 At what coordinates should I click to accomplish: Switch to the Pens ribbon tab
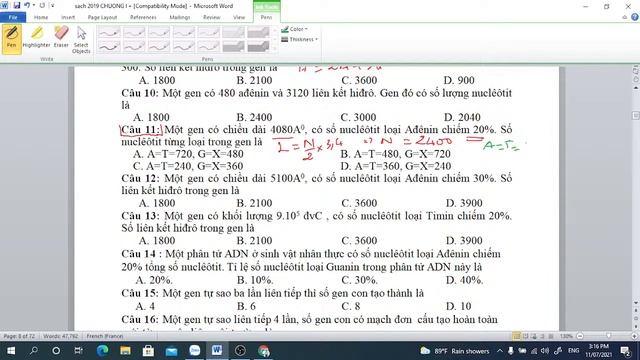coord(267,17)
